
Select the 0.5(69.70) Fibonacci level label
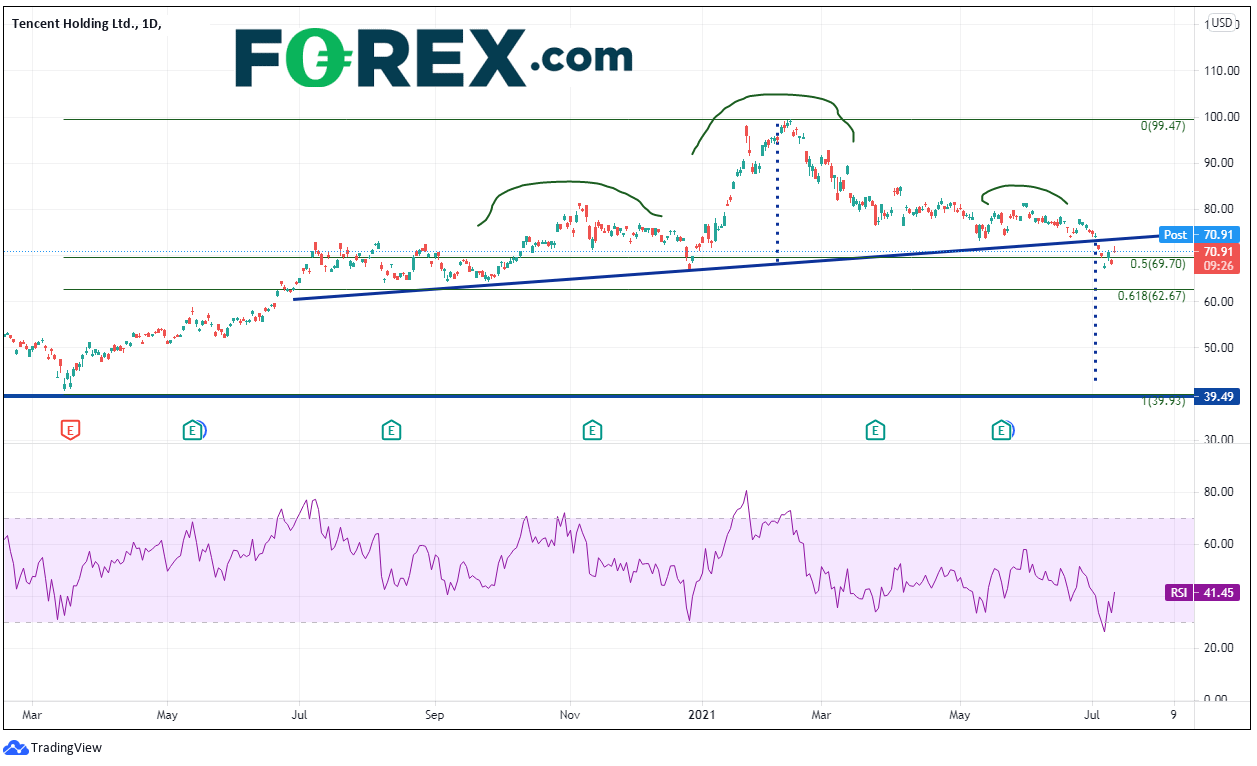coord(1158,264)
